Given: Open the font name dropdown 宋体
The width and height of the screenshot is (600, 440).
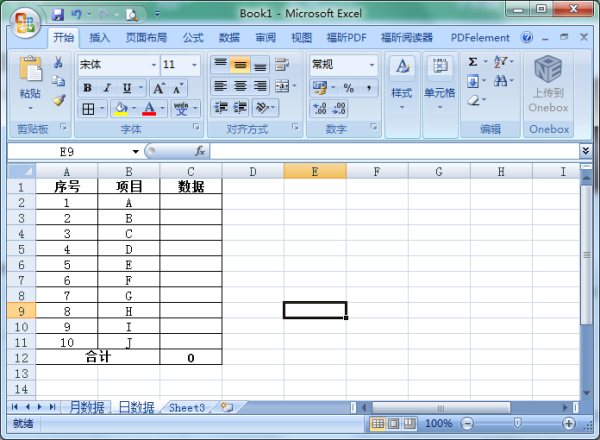Looking at the screenshot, I should [154, 65].
